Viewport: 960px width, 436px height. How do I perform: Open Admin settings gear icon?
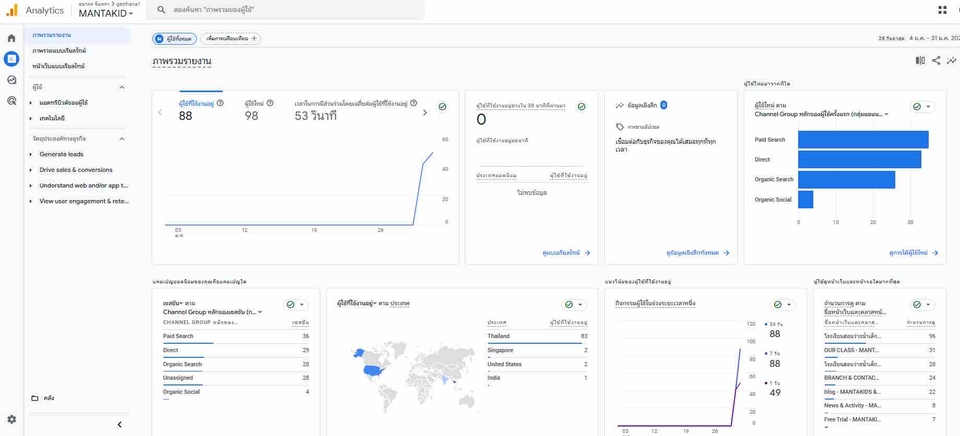11,419
